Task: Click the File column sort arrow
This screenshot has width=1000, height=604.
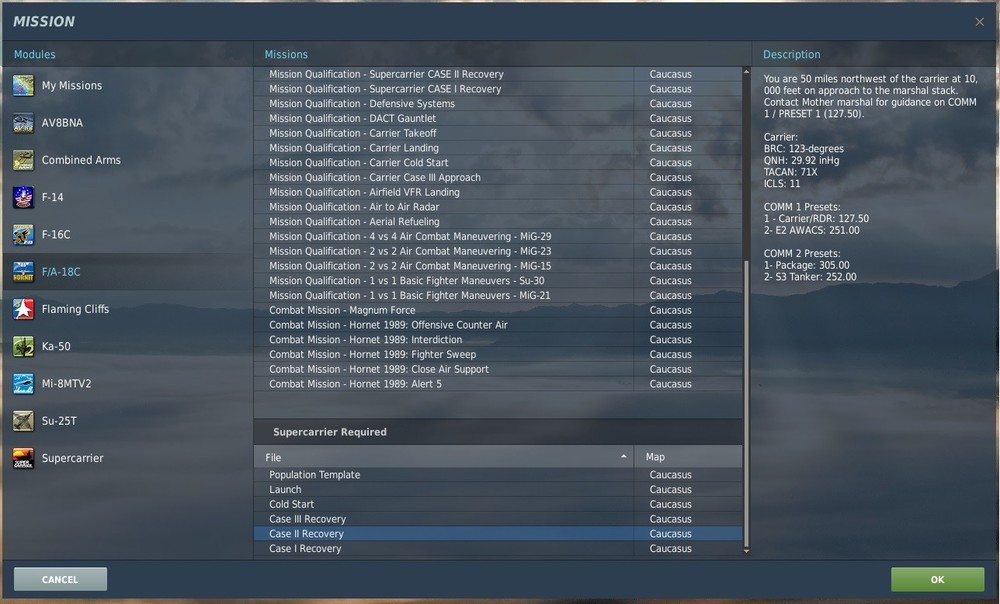Action: pos(623,457)
